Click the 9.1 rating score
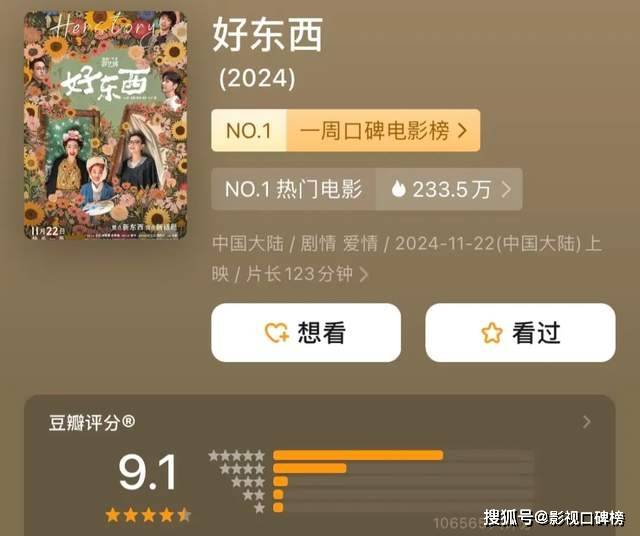Viewport: 640px width, 536px height. [x=148, y=472]
